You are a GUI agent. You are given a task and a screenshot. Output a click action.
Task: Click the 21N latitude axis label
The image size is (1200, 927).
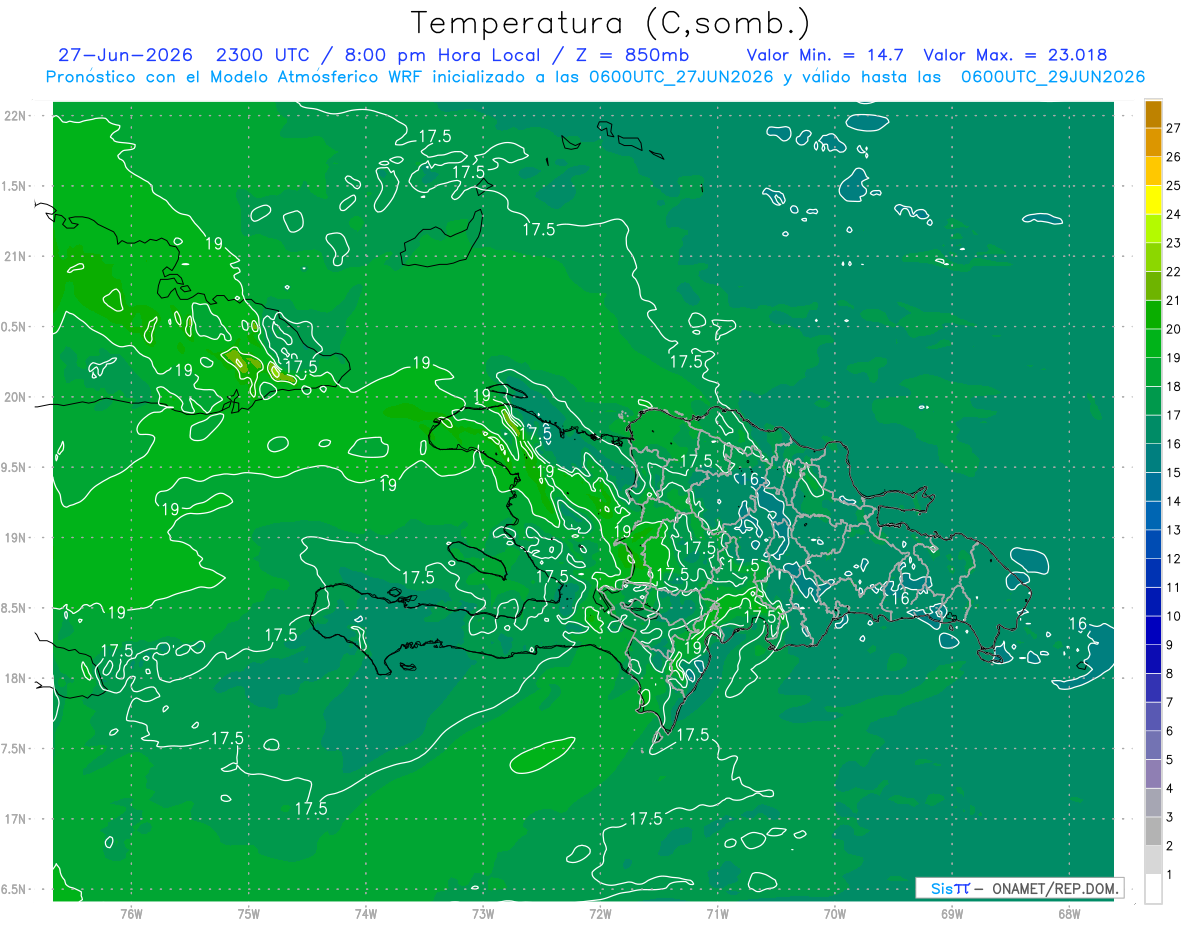[x=16, y=256]
